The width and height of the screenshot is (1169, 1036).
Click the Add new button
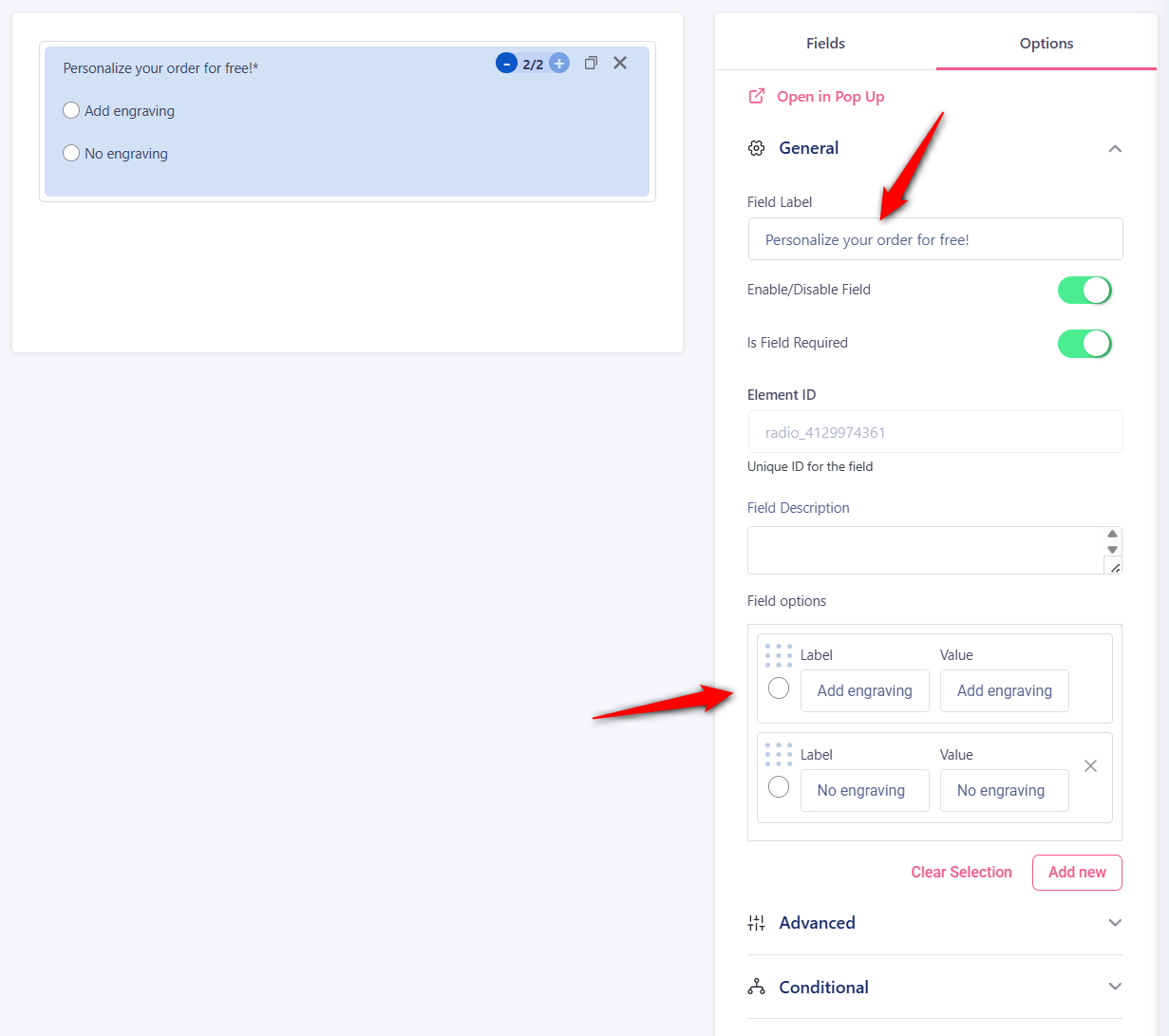1077,872
